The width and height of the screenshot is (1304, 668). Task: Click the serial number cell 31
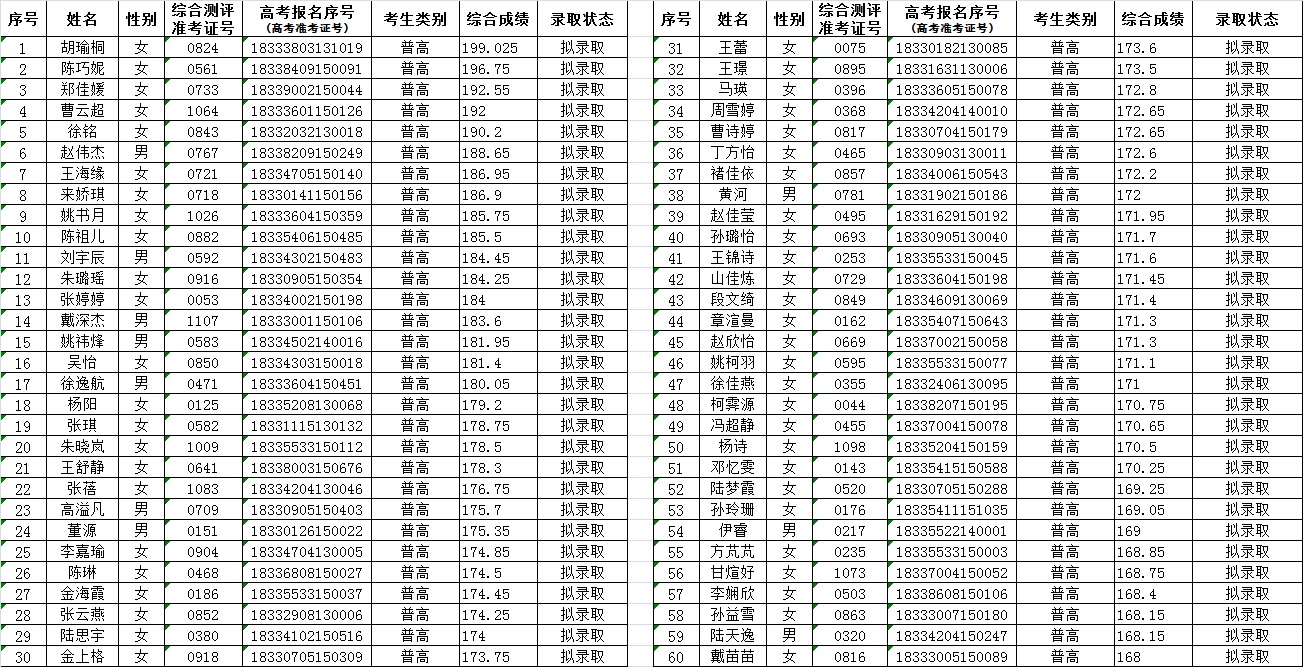coord(675,48)
